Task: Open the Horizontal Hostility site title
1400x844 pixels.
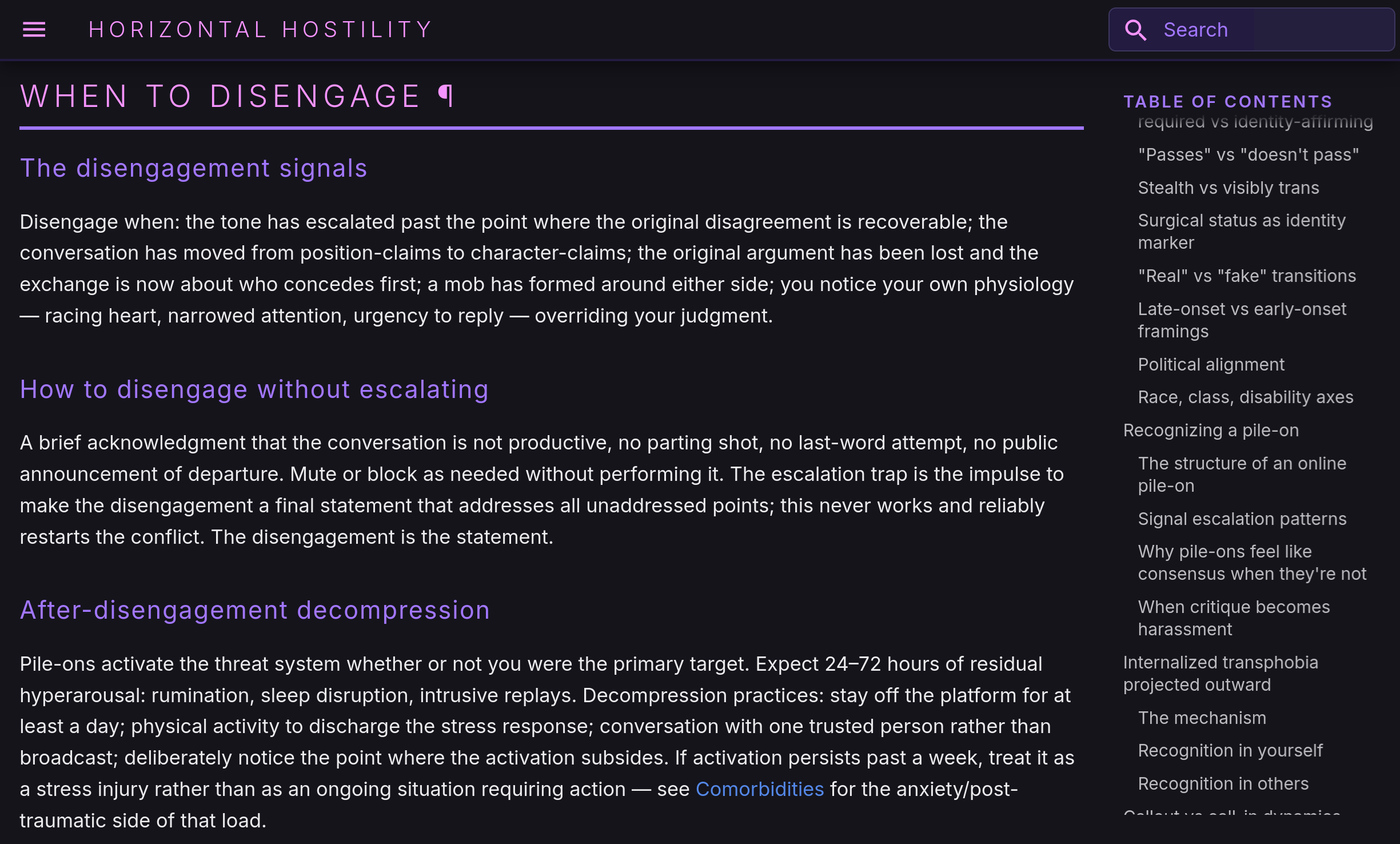Action: (261, 30)
